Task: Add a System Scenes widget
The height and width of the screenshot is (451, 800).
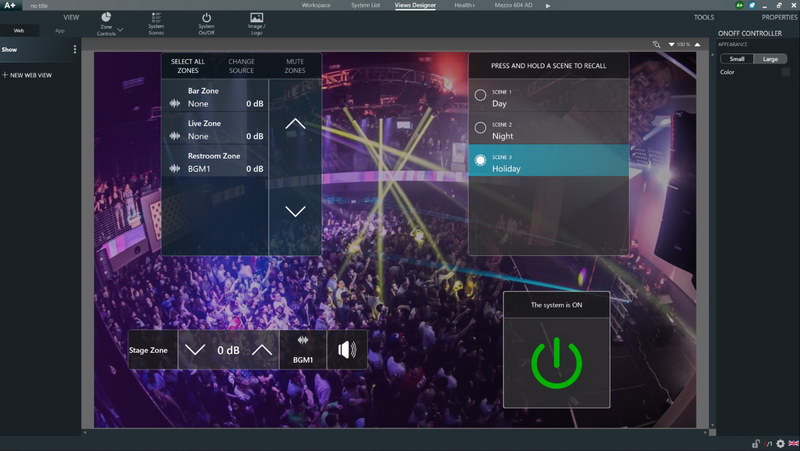Action: pos(156,24)
